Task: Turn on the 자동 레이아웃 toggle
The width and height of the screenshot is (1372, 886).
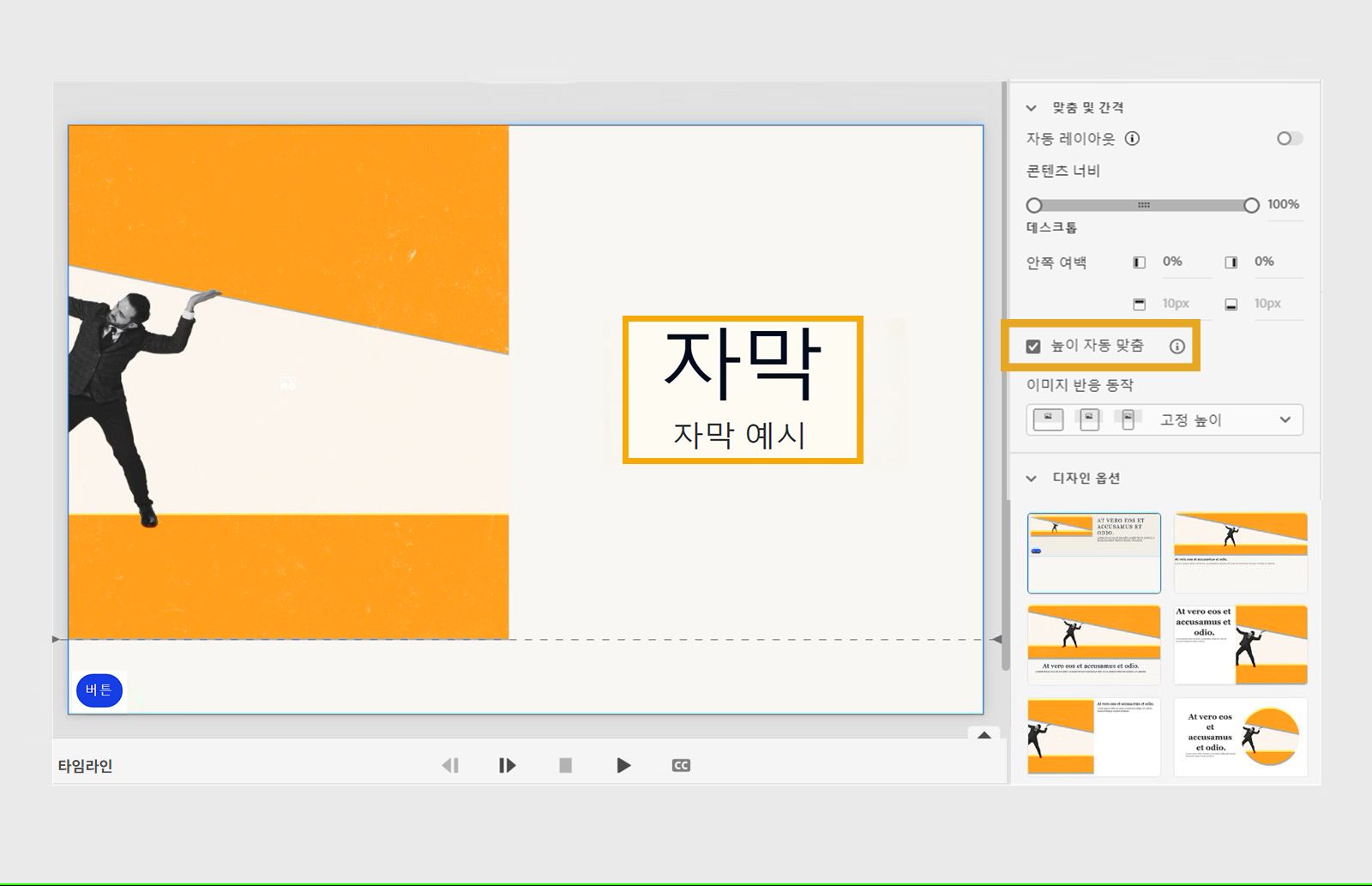Action: tap(1288, 138)
